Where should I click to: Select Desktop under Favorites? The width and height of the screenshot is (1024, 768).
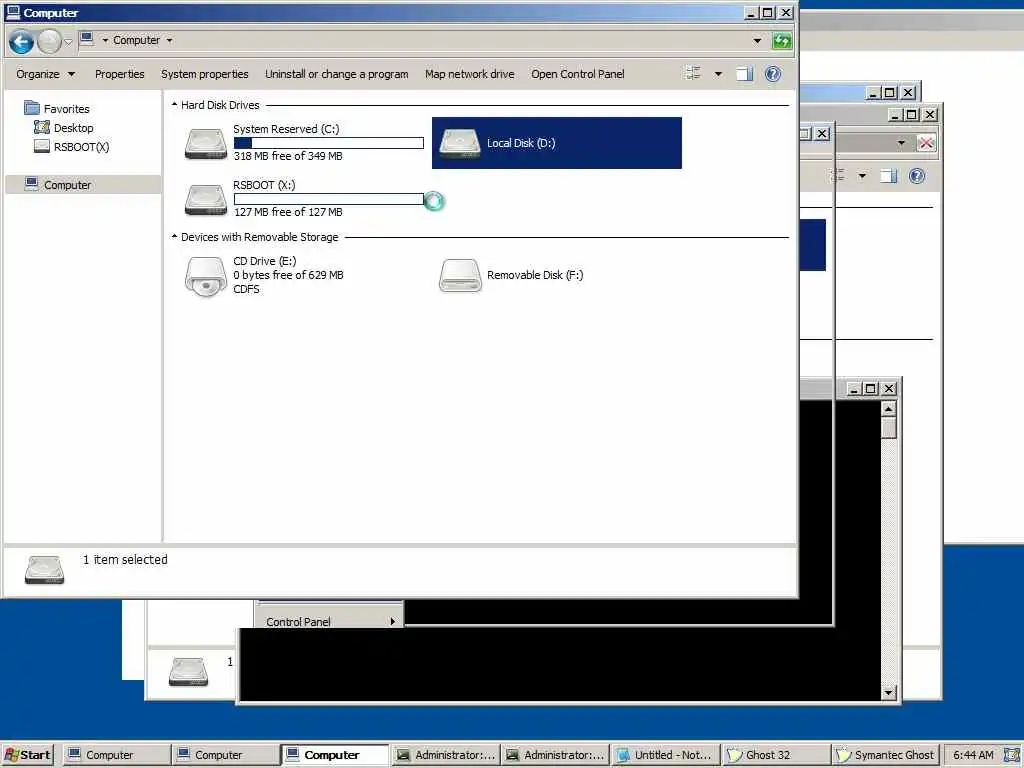coord(64,127)
